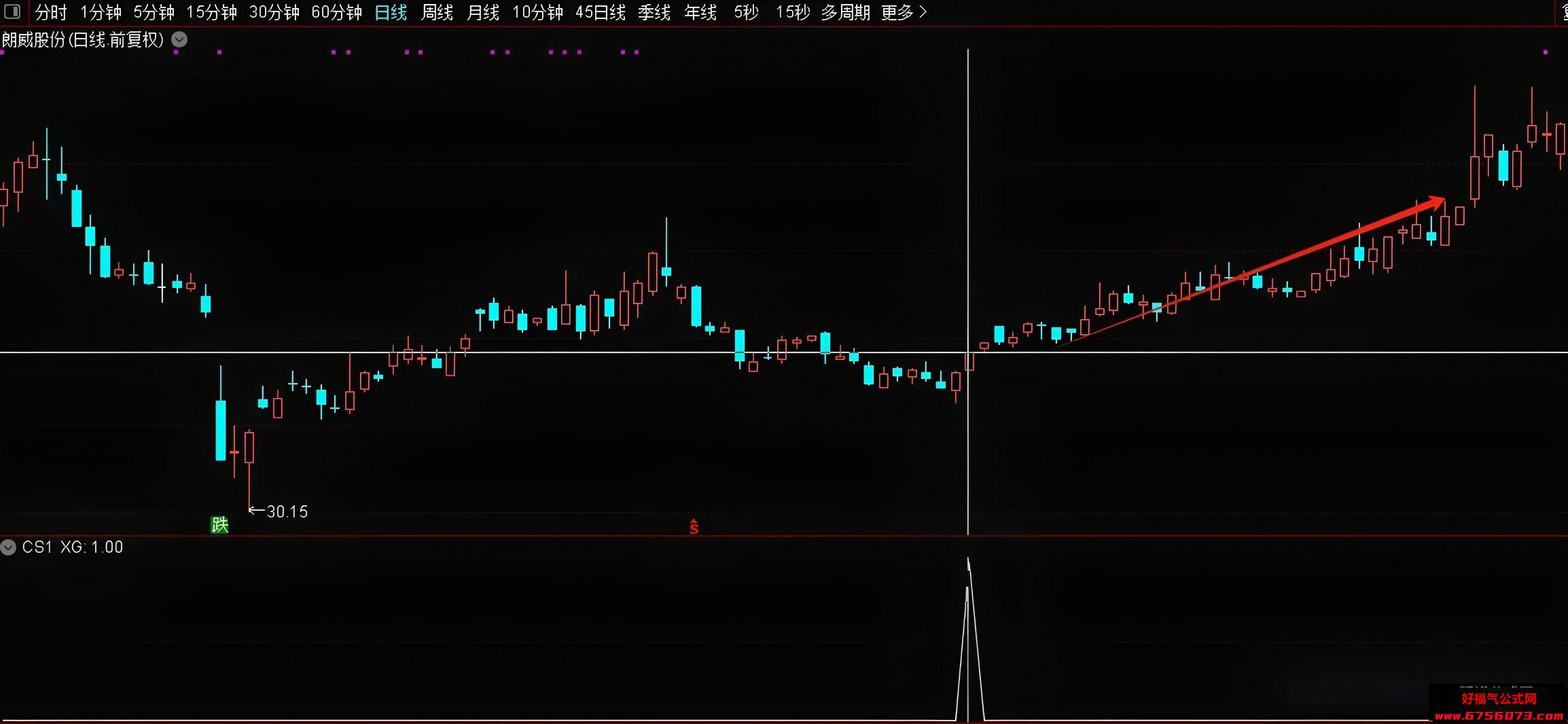Select the 周线 period tab
Image resolution: width=1568 pixels, height=724 pixels.
437,12
